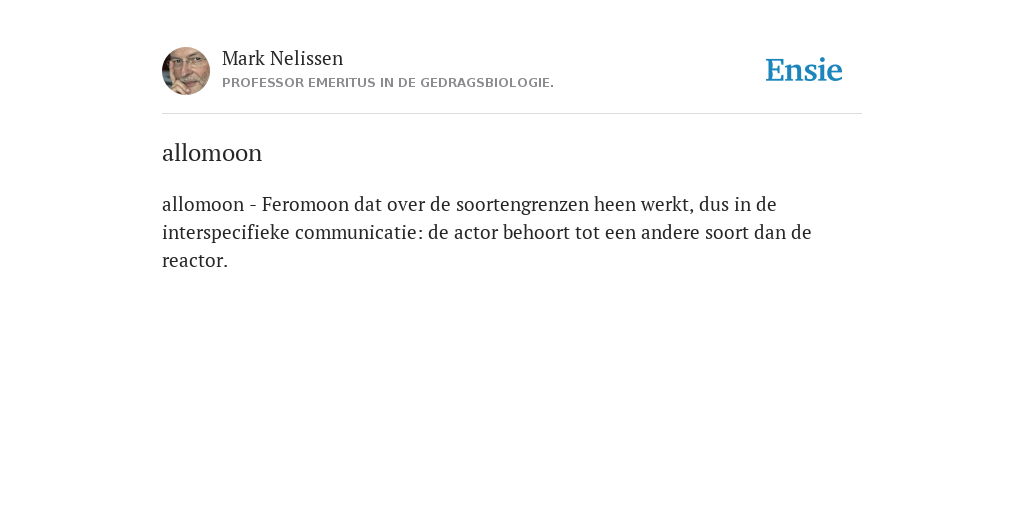The height and width of the screenshot is (512, 1024).
Task: Click the large 'allomoon' heading
Action: coord(212,153)
